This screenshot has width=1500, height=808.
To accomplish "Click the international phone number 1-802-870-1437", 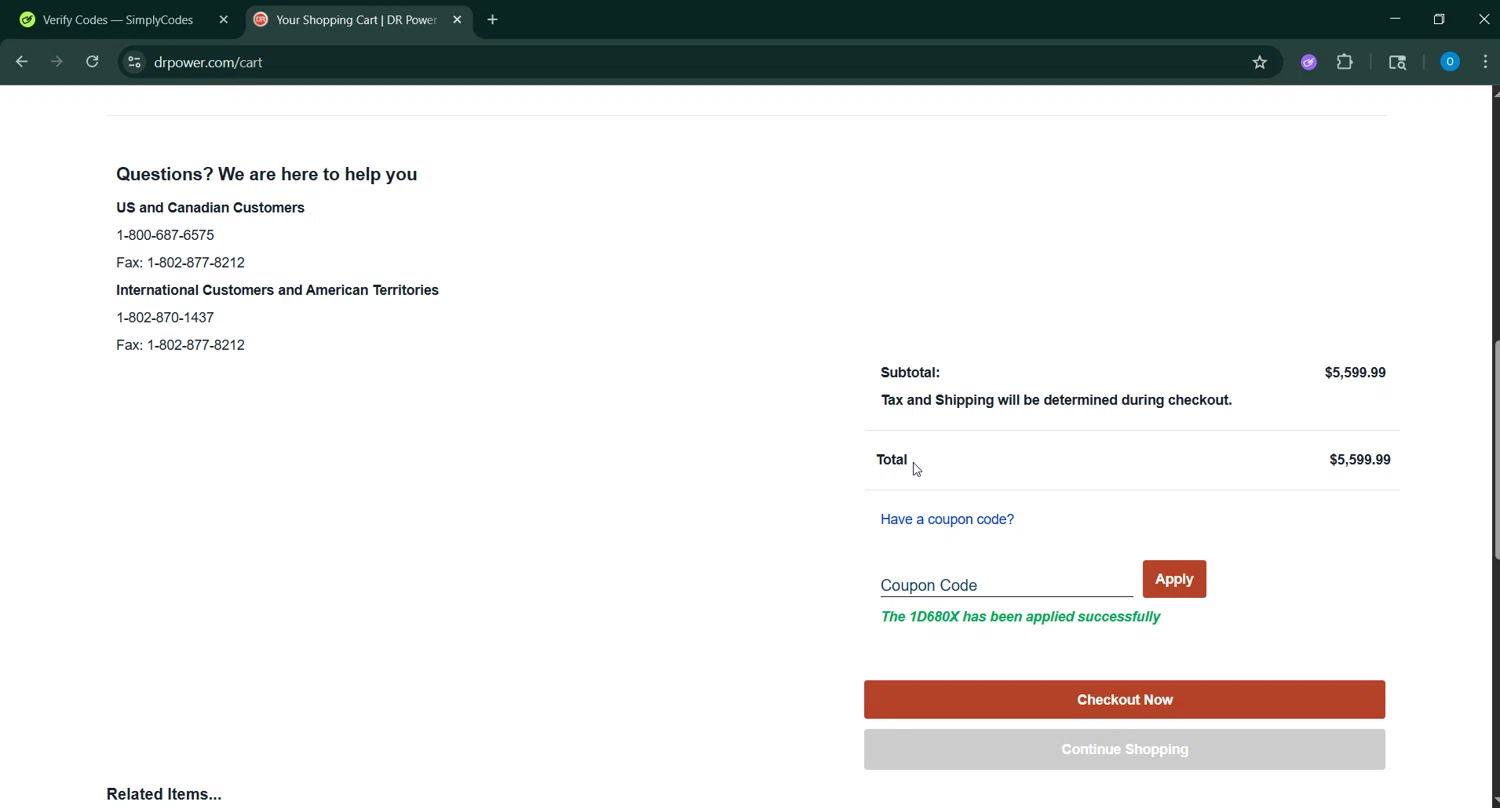I will (165, 317).
